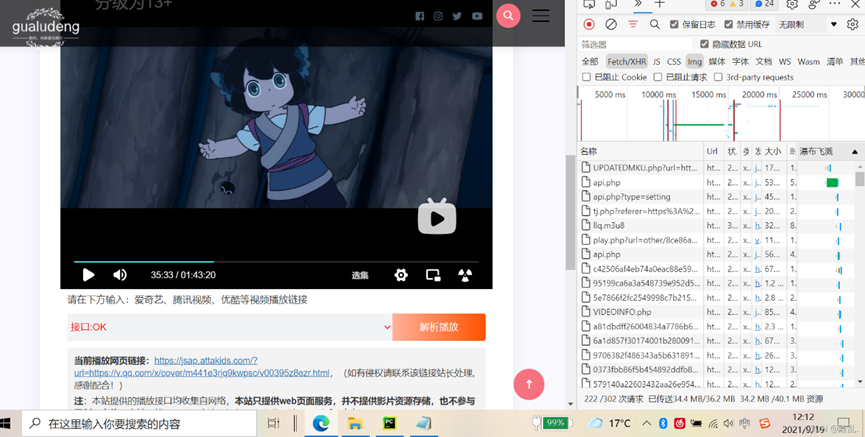865x437 pixels.
Task: Open the Instagram social link icon
Action: point(438,16)
